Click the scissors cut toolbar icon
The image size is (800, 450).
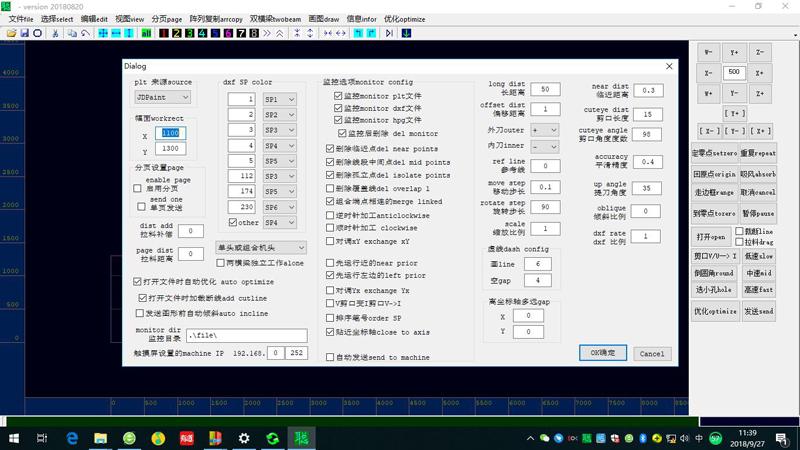[55, 33]
